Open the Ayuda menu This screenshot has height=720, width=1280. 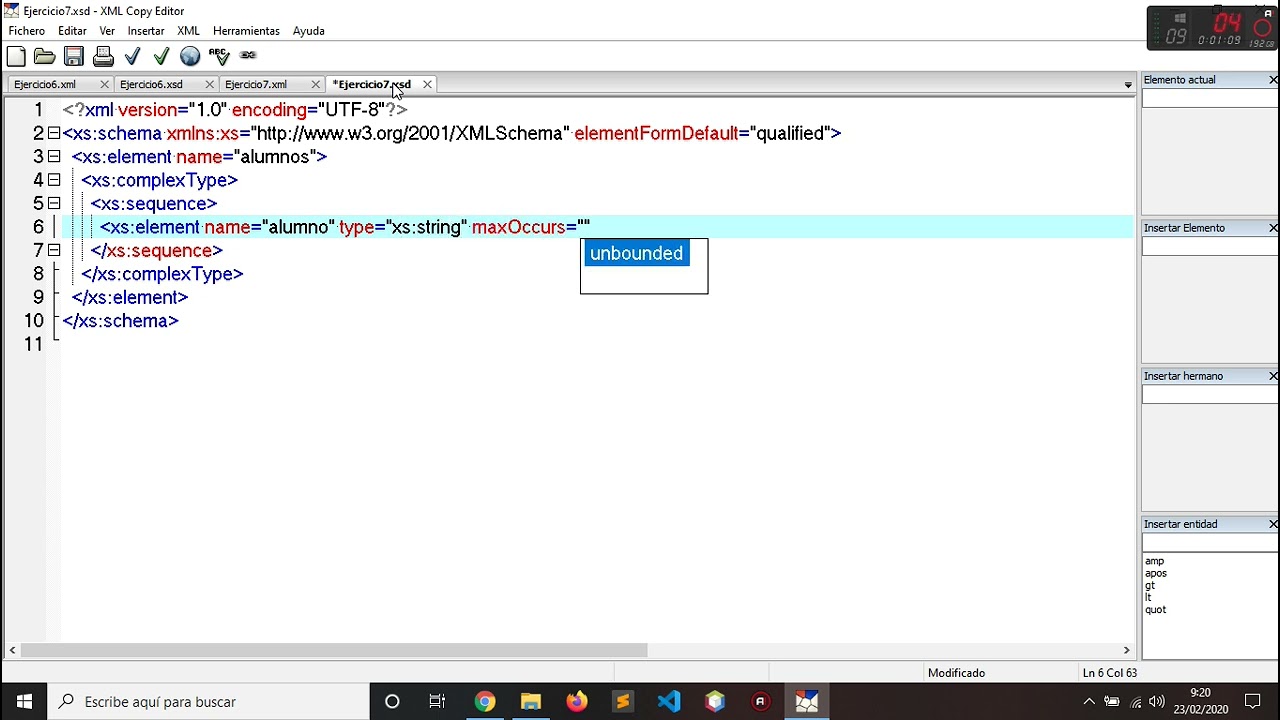click(x=309, y=31)
